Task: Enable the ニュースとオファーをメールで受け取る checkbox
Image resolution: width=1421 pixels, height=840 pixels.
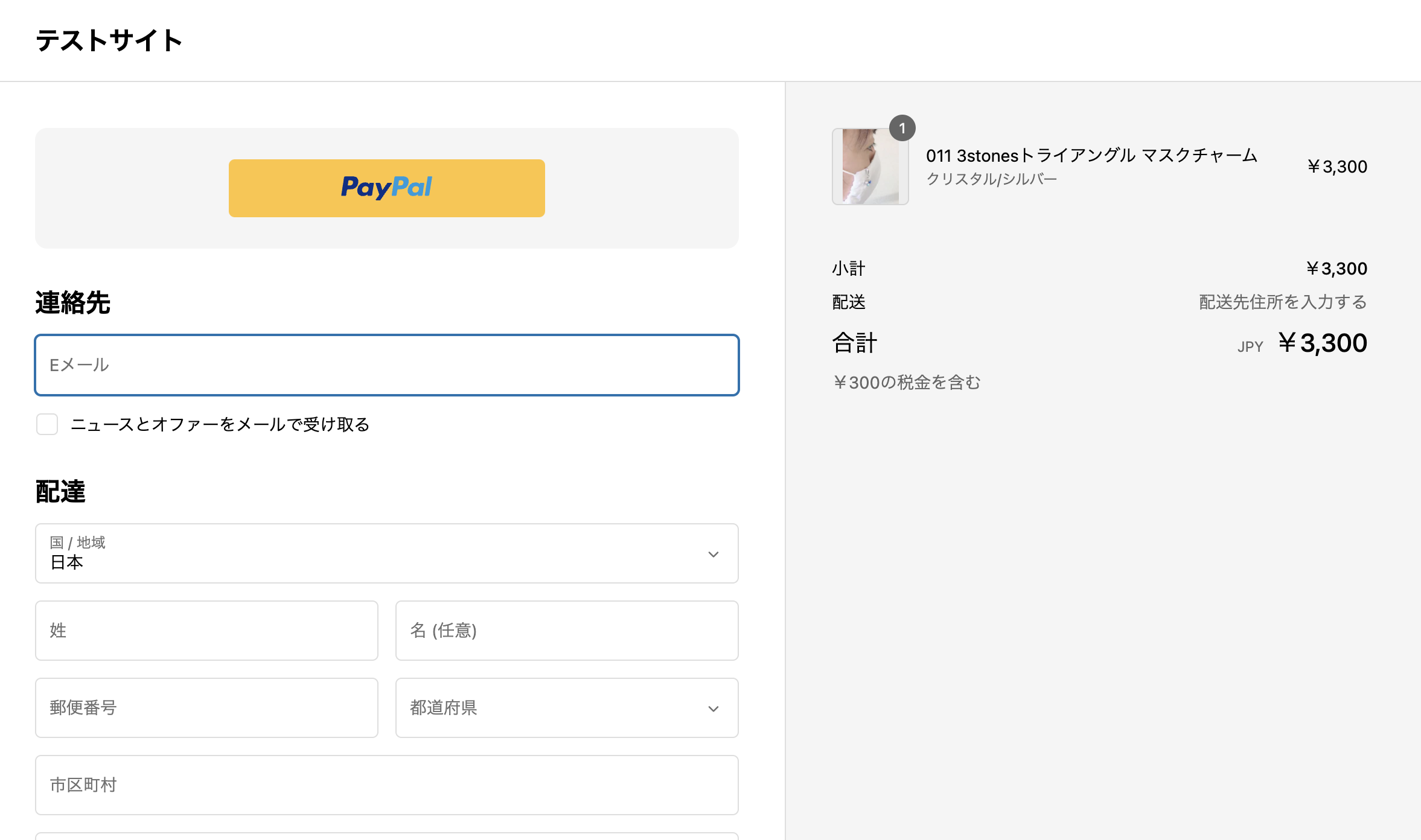Action: tap(46, 424)
